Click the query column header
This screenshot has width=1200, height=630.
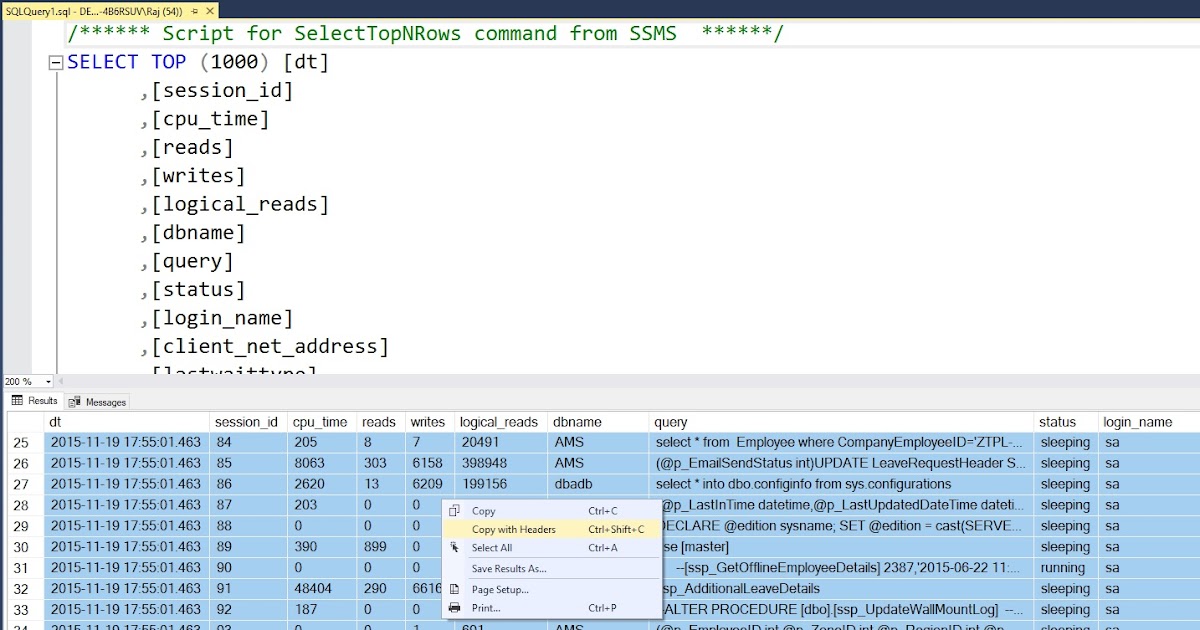tap(668, 421)
